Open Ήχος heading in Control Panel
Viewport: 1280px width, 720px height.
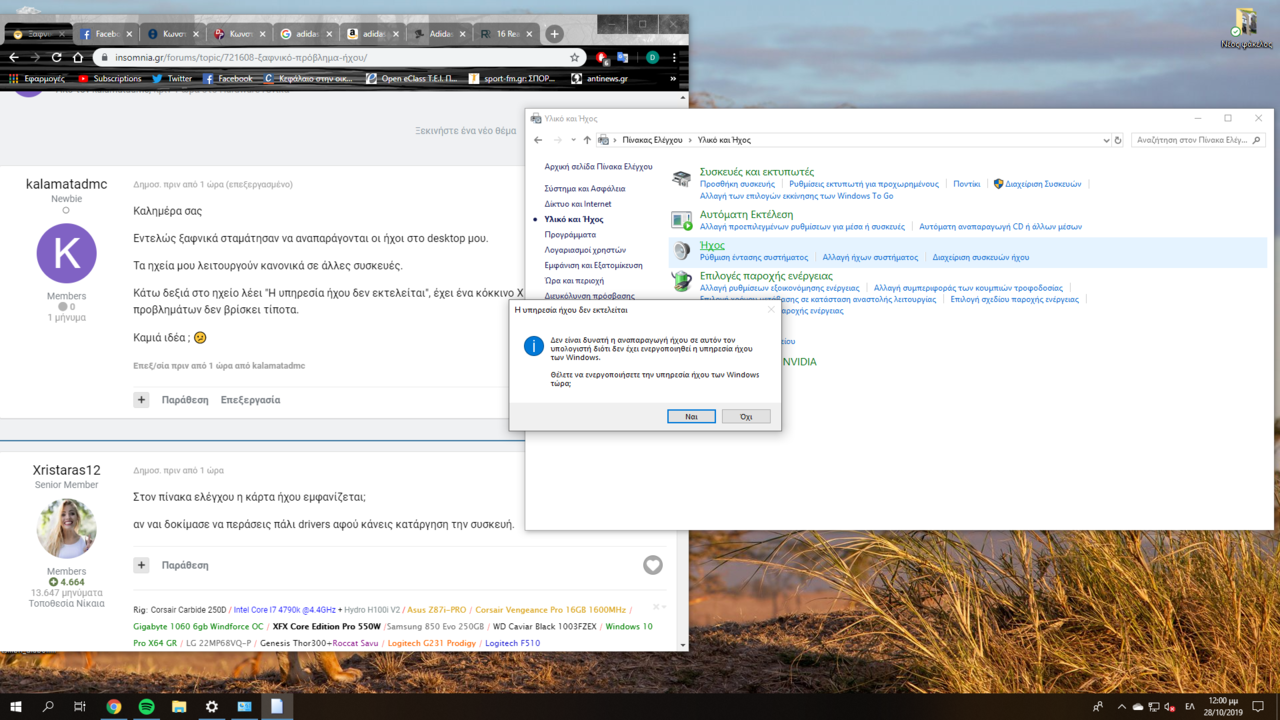712,245
